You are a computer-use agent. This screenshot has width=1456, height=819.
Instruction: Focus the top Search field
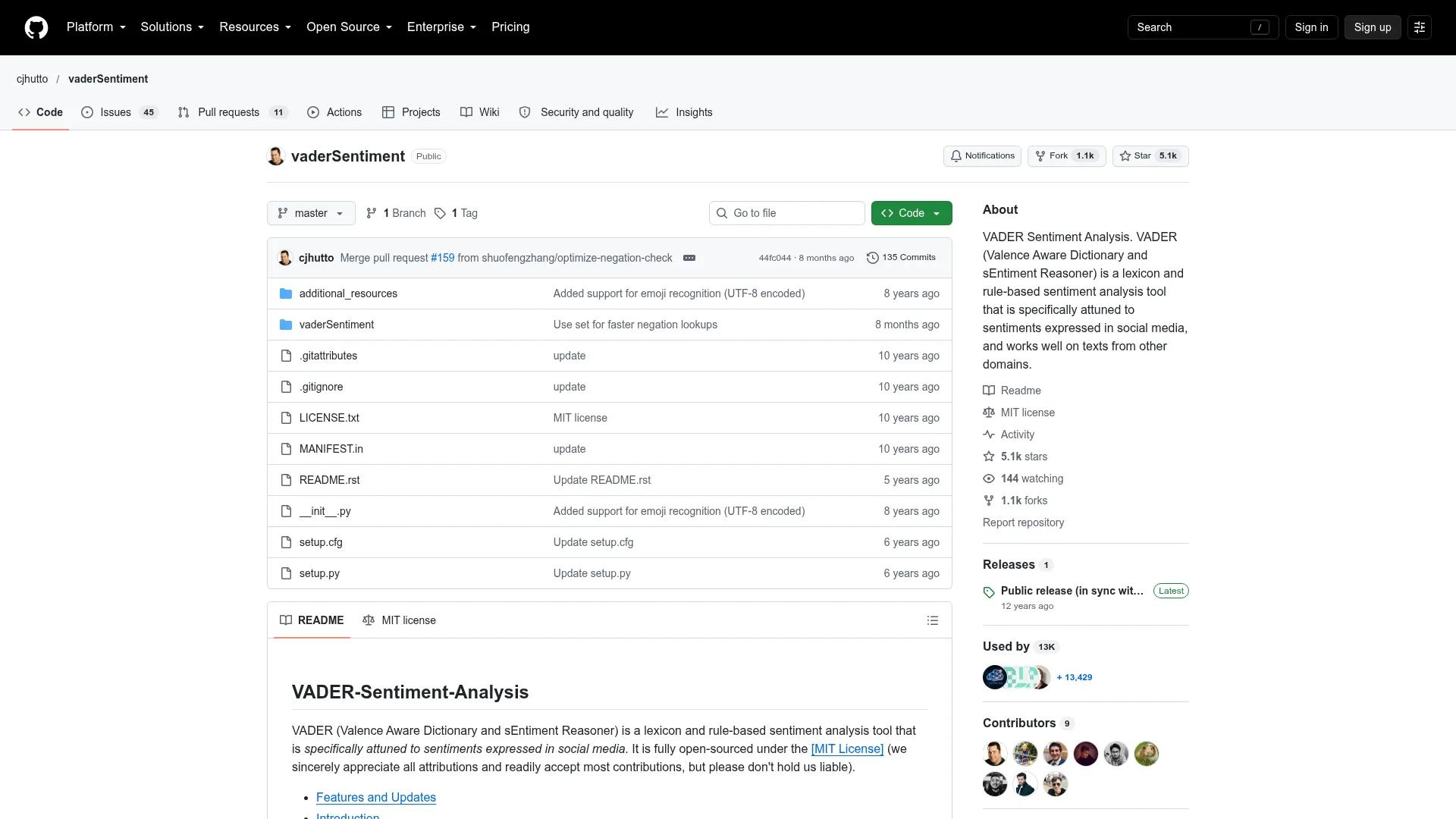[1203, 27]
